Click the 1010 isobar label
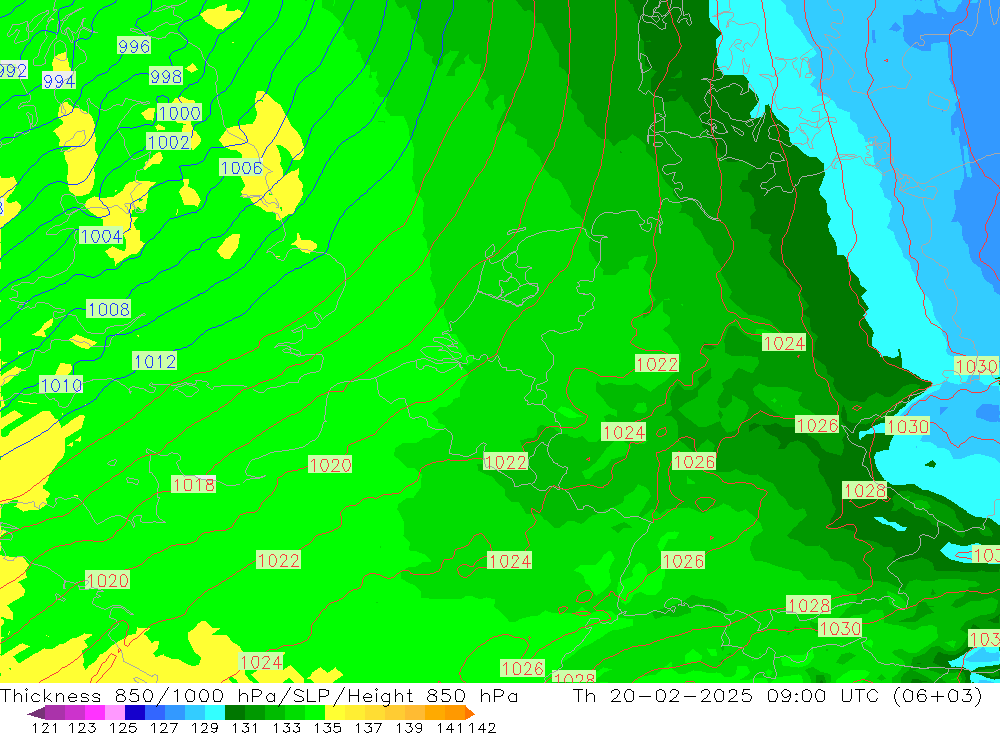 tap(61, 385)
